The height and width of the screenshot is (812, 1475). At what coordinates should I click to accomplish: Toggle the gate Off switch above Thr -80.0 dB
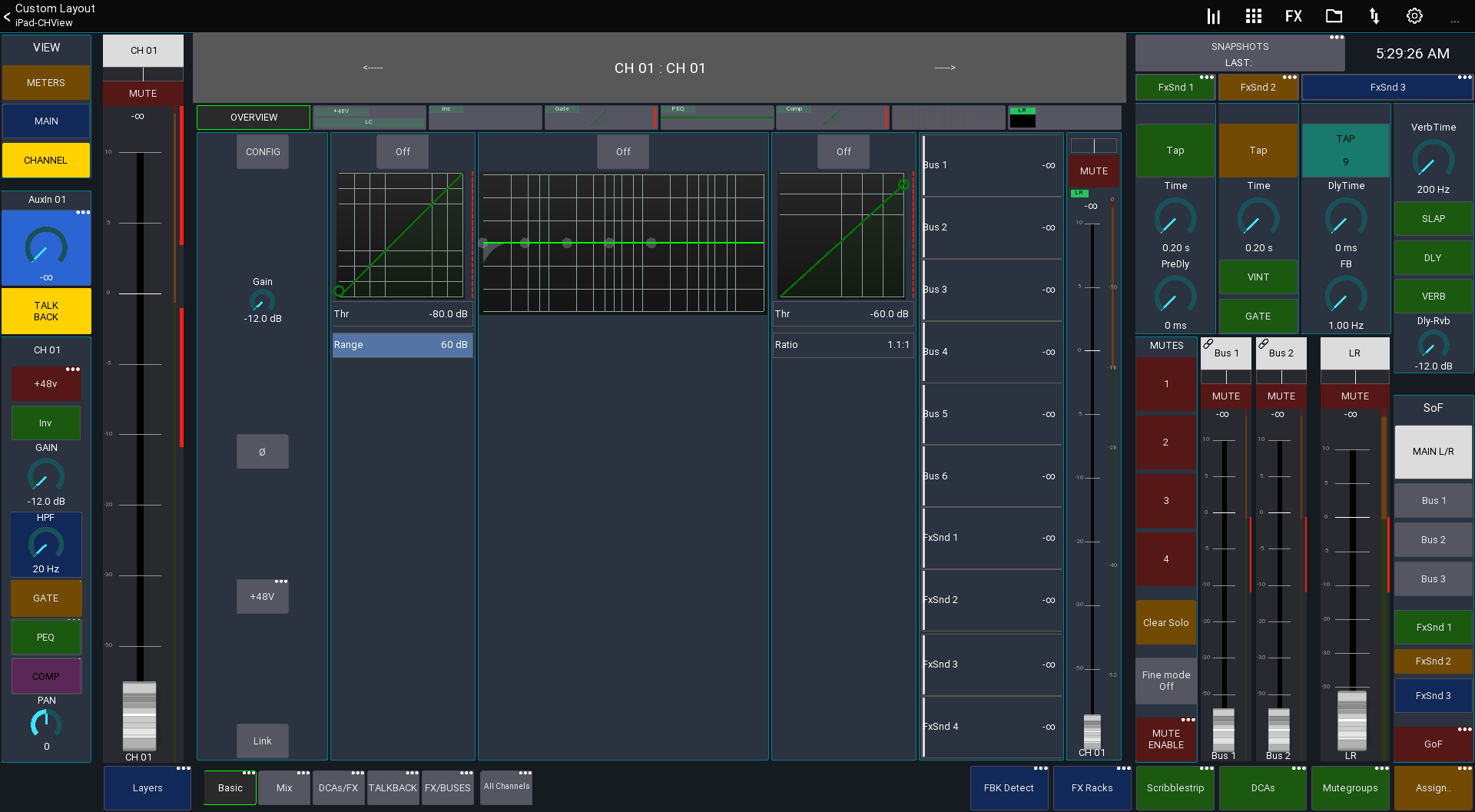click(403, 152)
